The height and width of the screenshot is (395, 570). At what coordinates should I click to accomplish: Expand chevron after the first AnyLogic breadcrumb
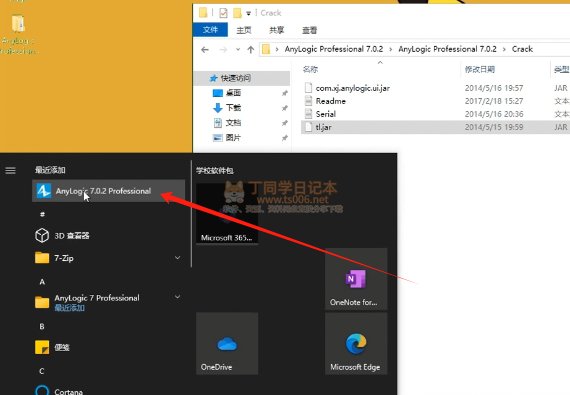tap(391, 49)
